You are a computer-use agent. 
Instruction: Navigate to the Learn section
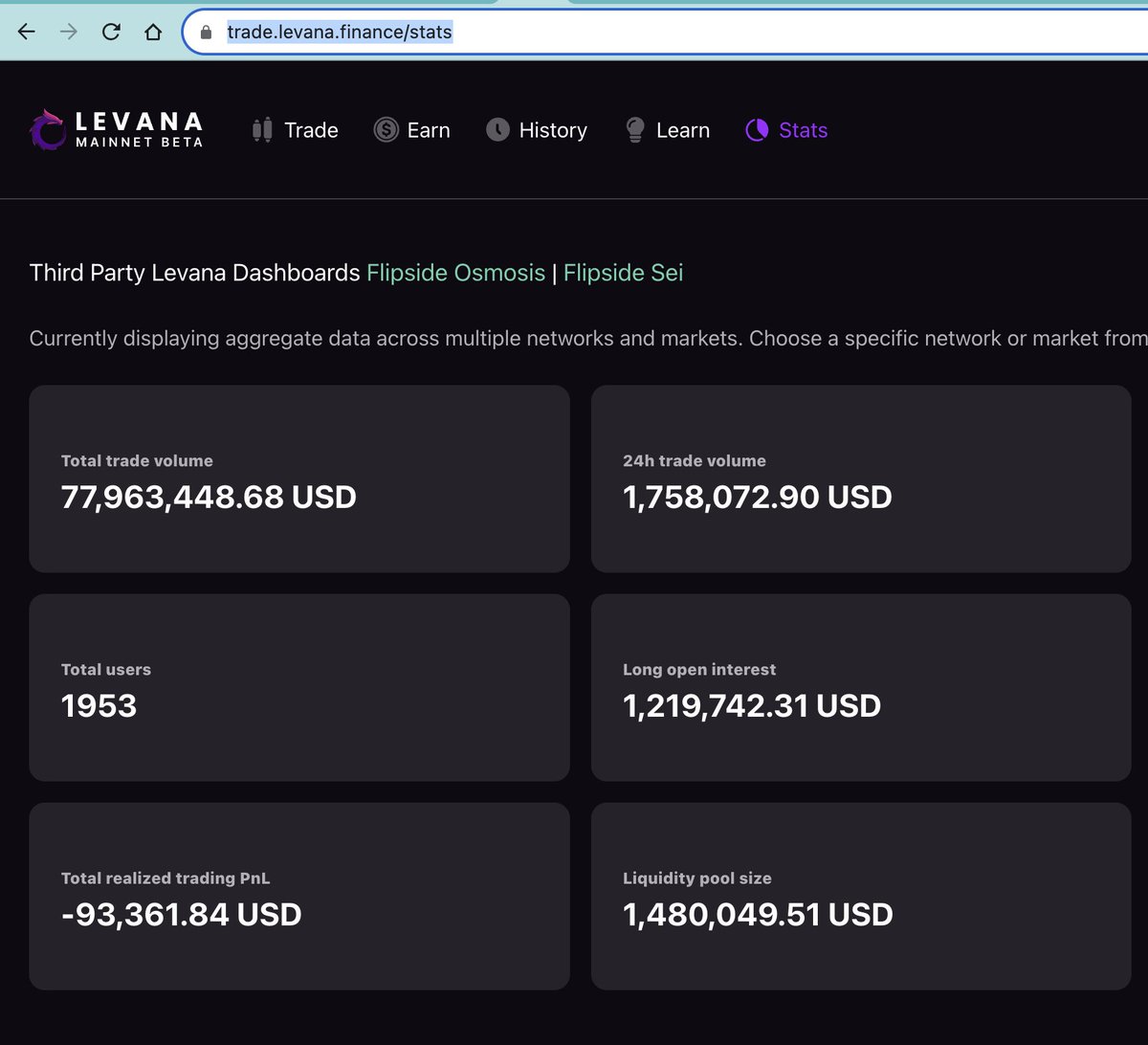(x=682, y=129)
